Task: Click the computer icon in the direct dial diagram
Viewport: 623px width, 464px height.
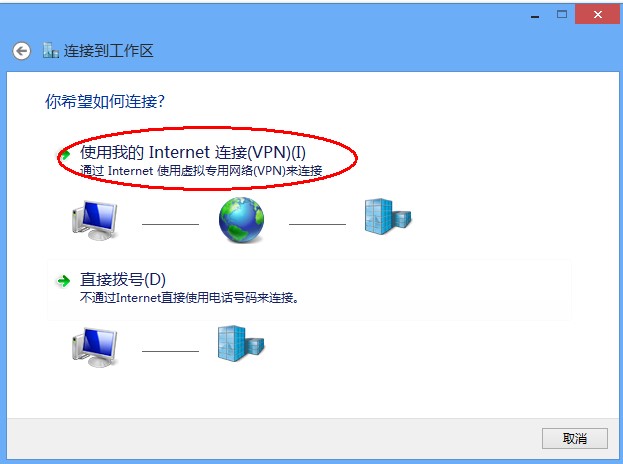Action: (x=95, y=347)
